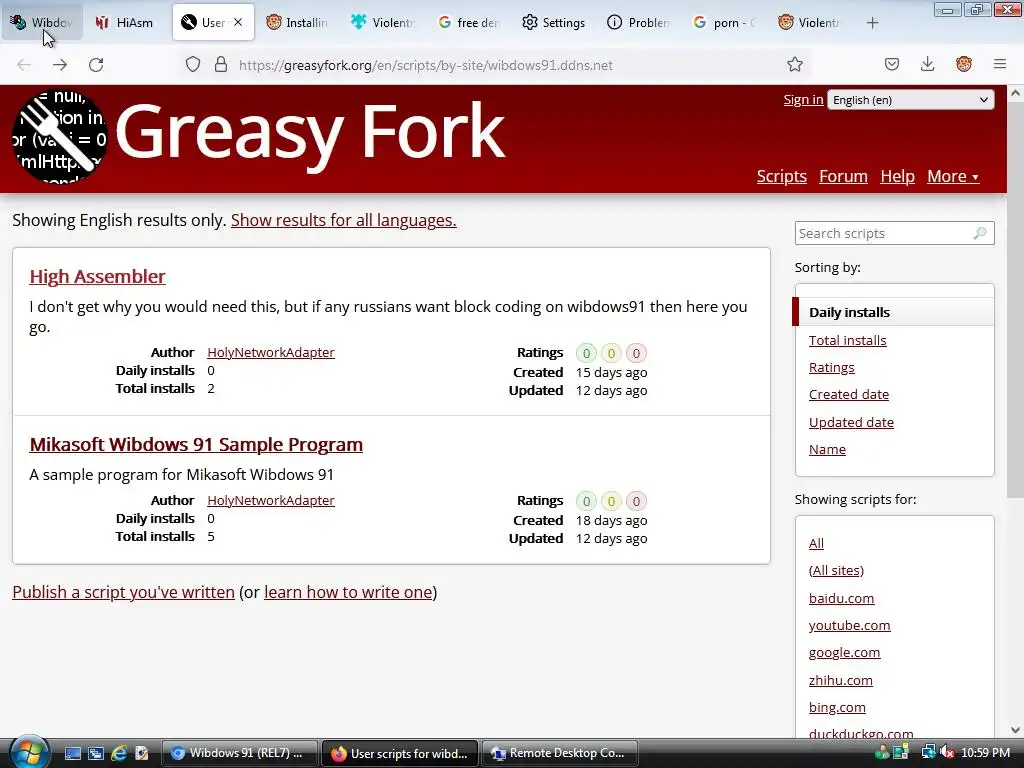Click the Sign in link

tap(803, 99)
